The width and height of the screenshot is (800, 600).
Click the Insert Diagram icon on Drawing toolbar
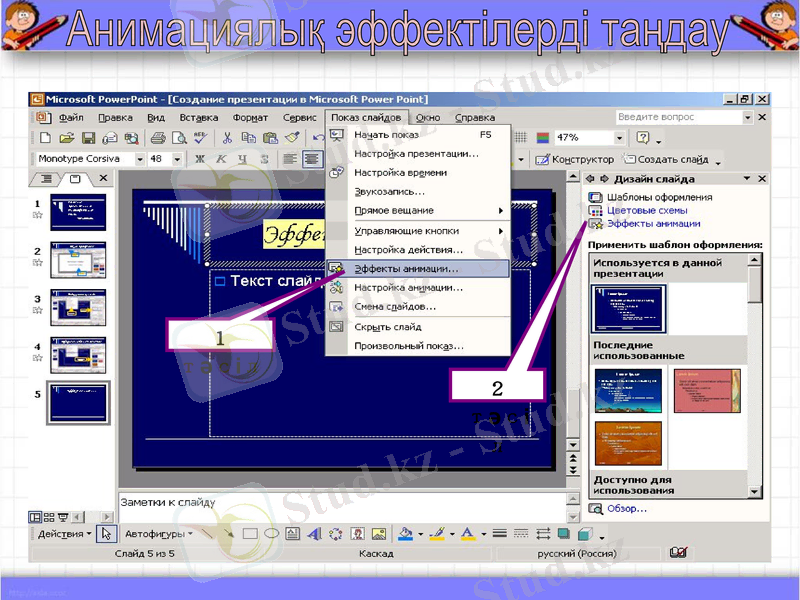pyautogui.click(x=335, y=532)
